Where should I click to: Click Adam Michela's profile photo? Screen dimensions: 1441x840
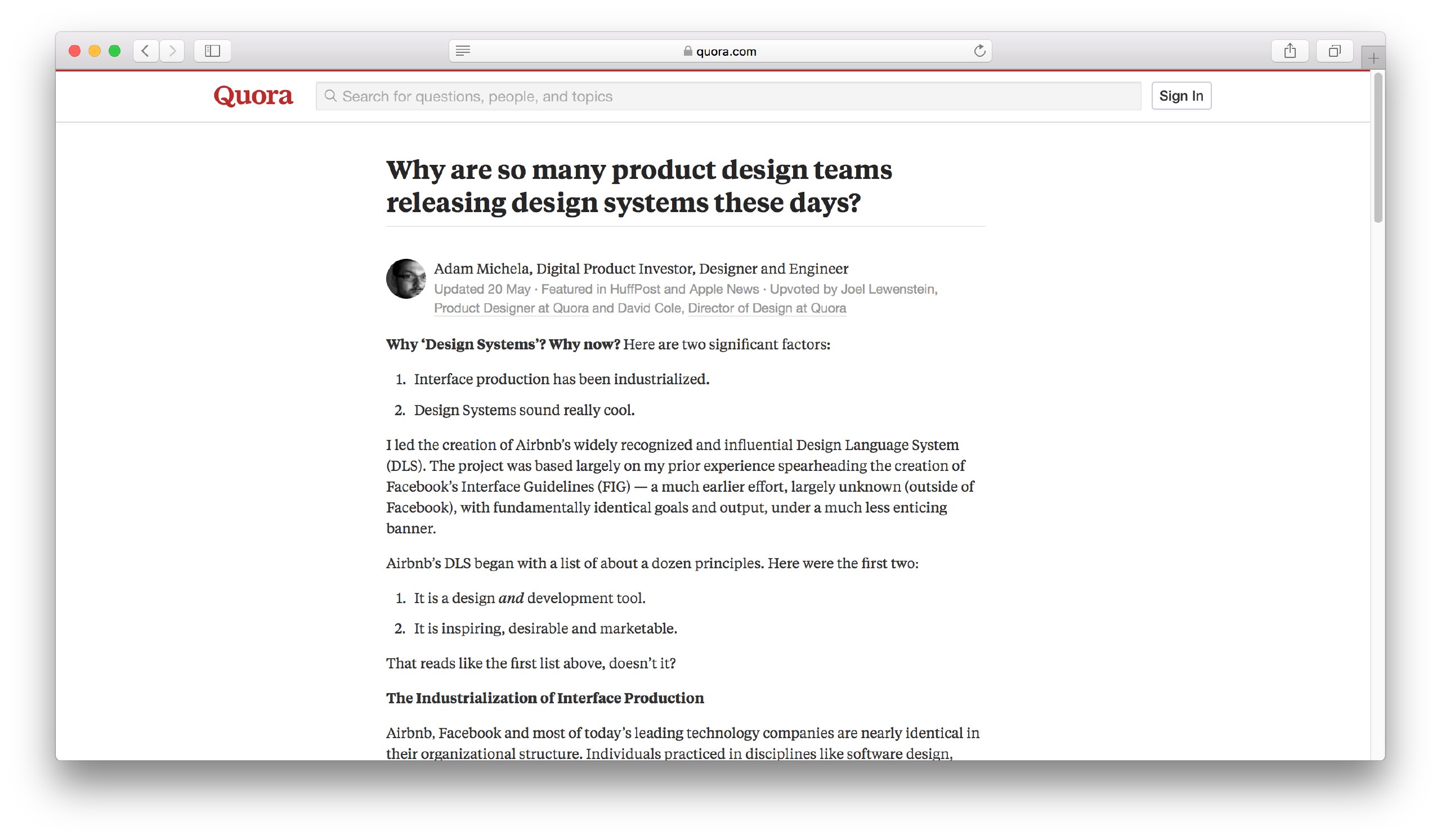[x=406, y=279]
